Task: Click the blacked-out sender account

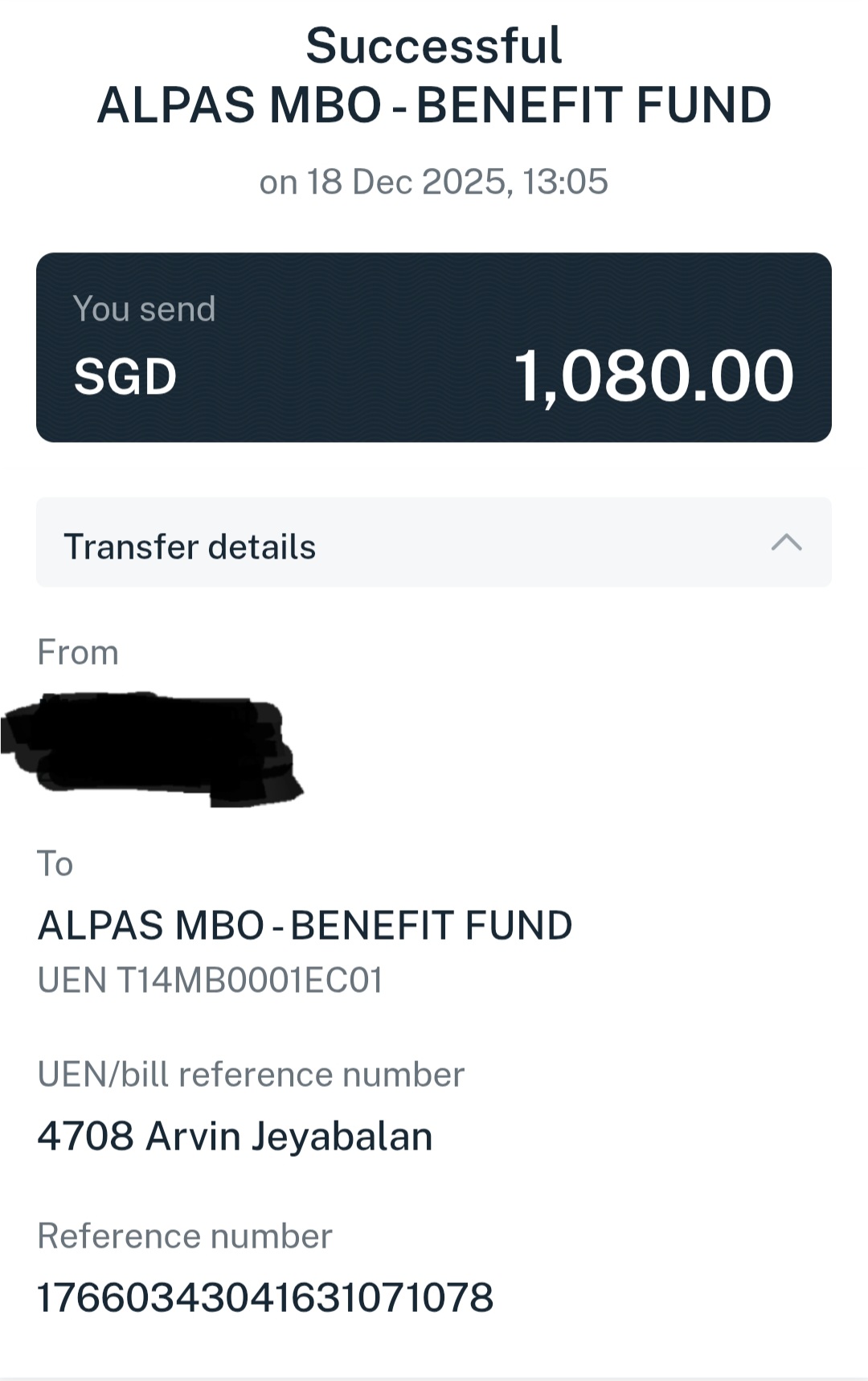Action: coord(151,748)
